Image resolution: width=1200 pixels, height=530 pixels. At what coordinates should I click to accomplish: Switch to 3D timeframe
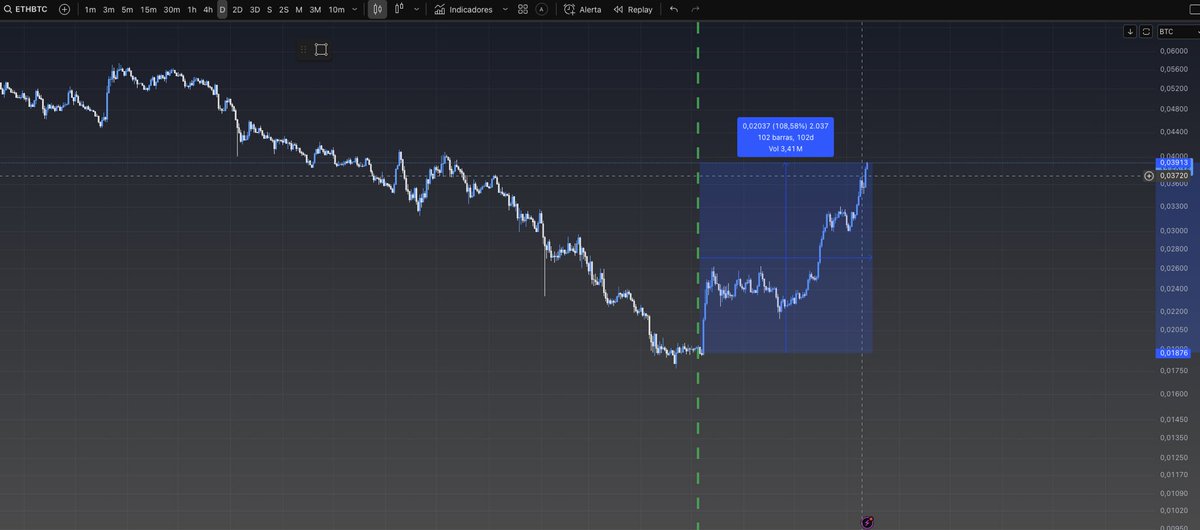[254, 9]
